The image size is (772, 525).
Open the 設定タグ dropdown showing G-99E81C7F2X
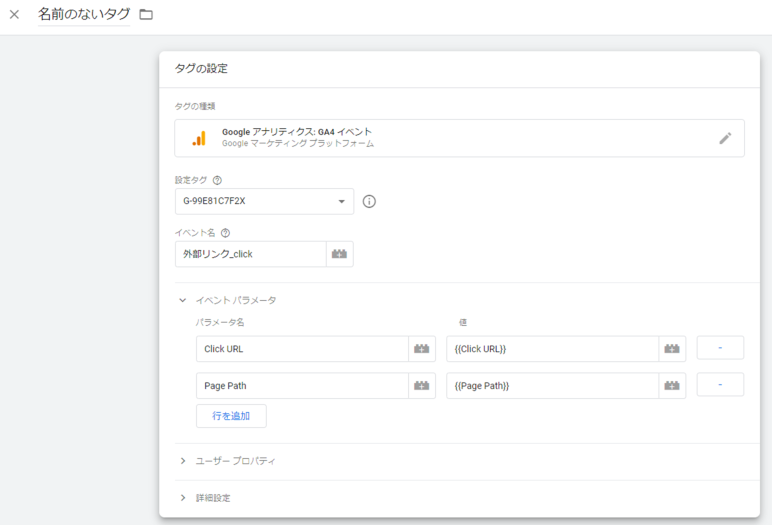coord(264,201)
